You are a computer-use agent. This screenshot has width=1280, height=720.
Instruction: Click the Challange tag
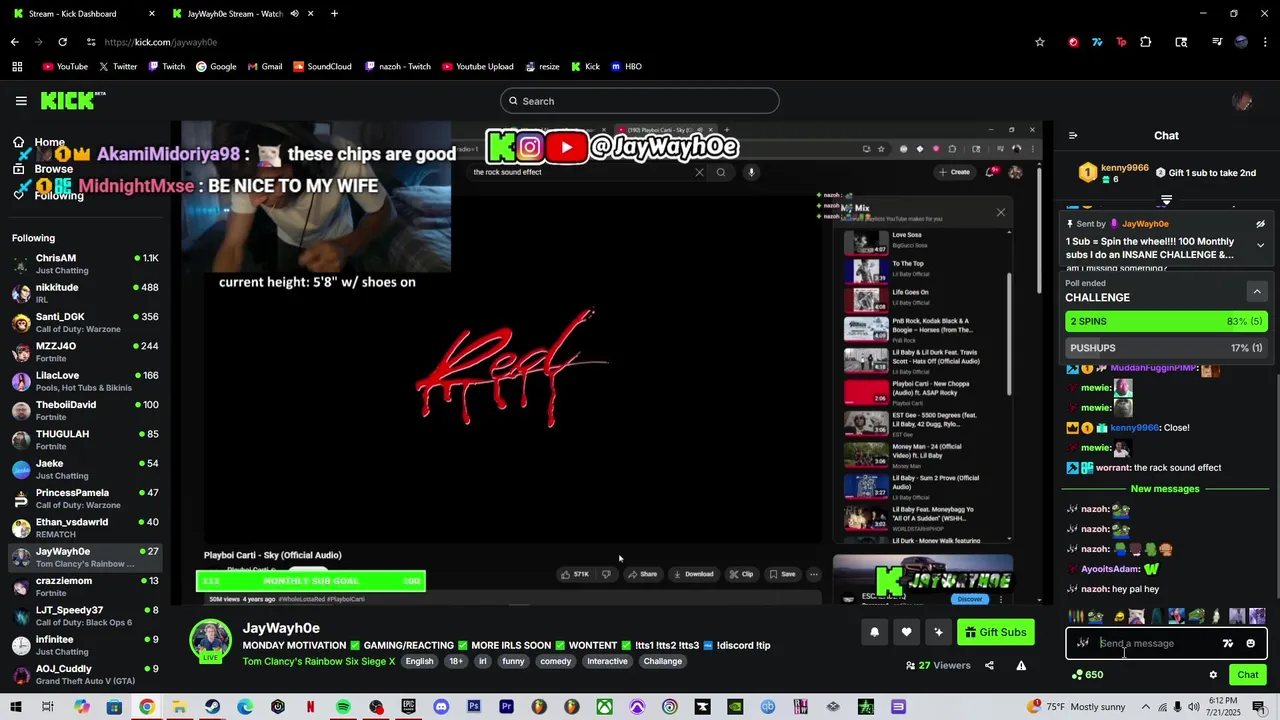663,662
